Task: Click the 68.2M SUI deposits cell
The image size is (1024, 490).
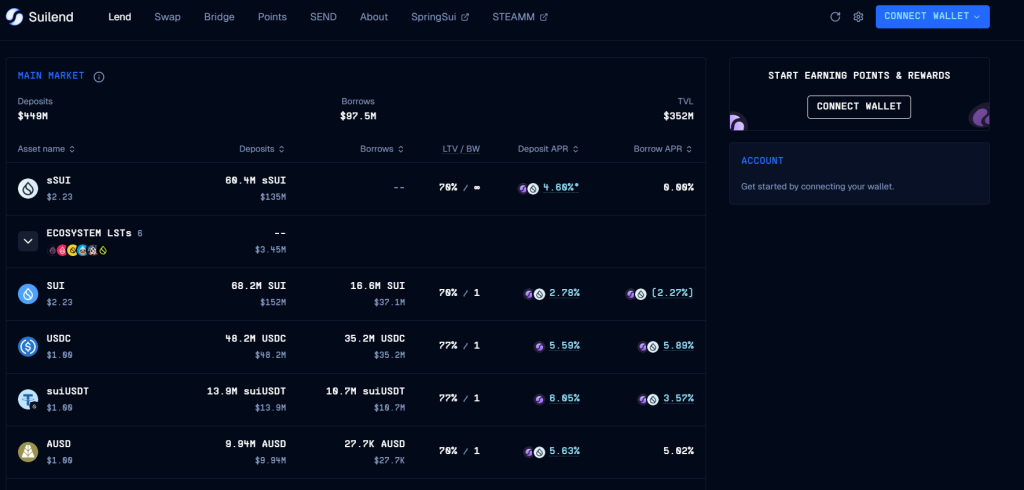Action: click(259, 286)
